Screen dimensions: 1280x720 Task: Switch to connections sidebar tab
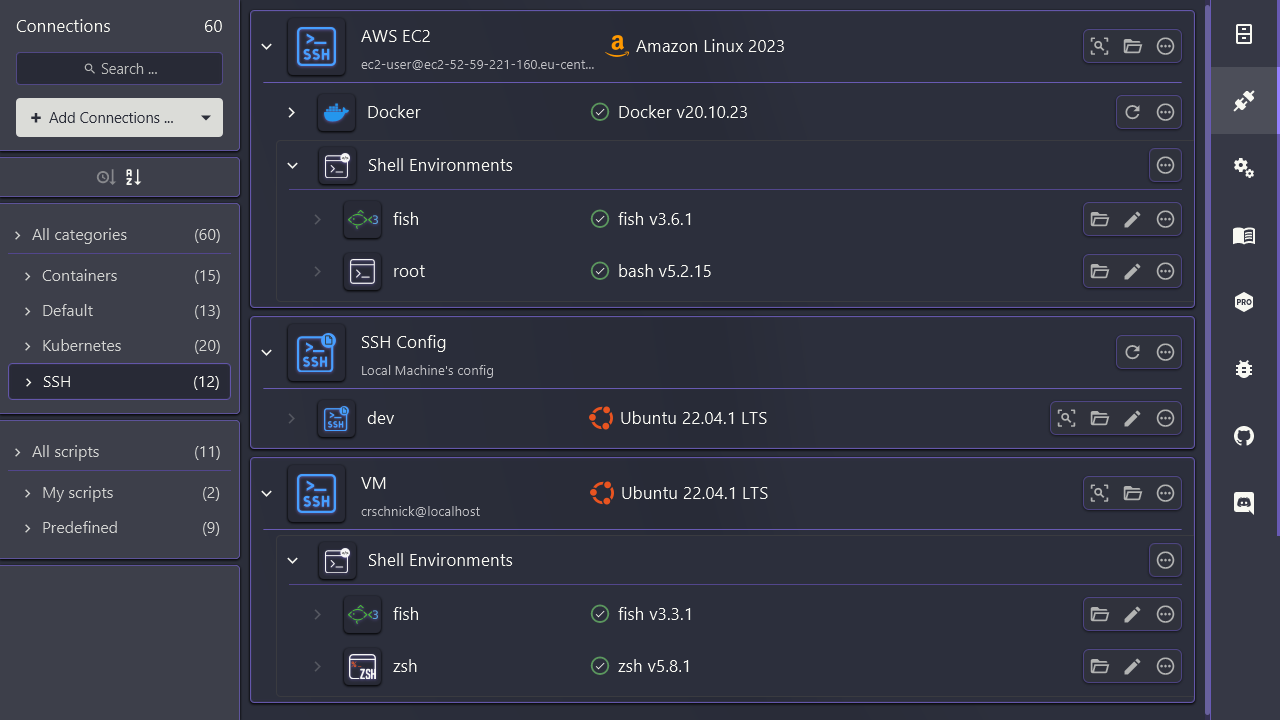[x=1244, y=100]
